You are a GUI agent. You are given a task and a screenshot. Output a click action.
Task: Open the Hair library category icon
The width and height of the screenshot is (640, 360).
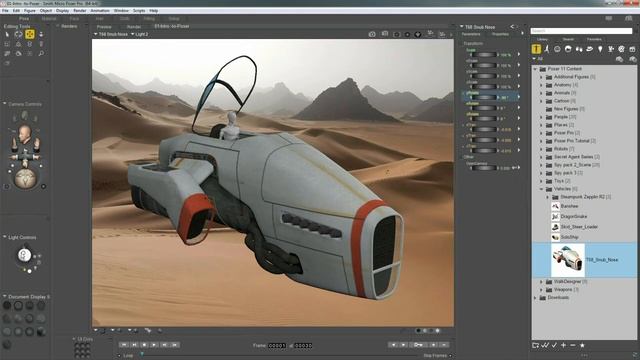[568, 49]
